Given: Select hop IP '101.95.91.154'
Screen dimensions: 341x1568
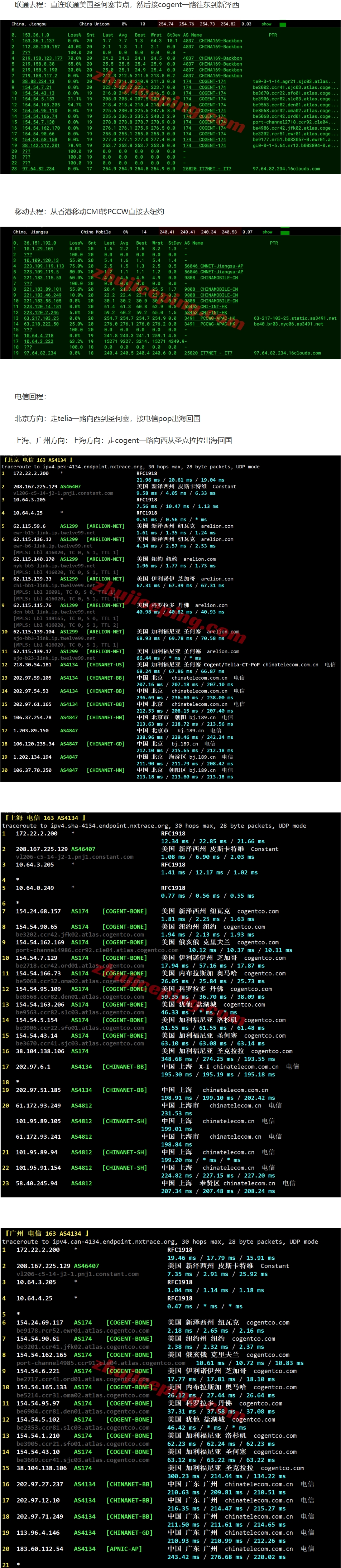Looking at the screenshot, I should coord(38,1167).
